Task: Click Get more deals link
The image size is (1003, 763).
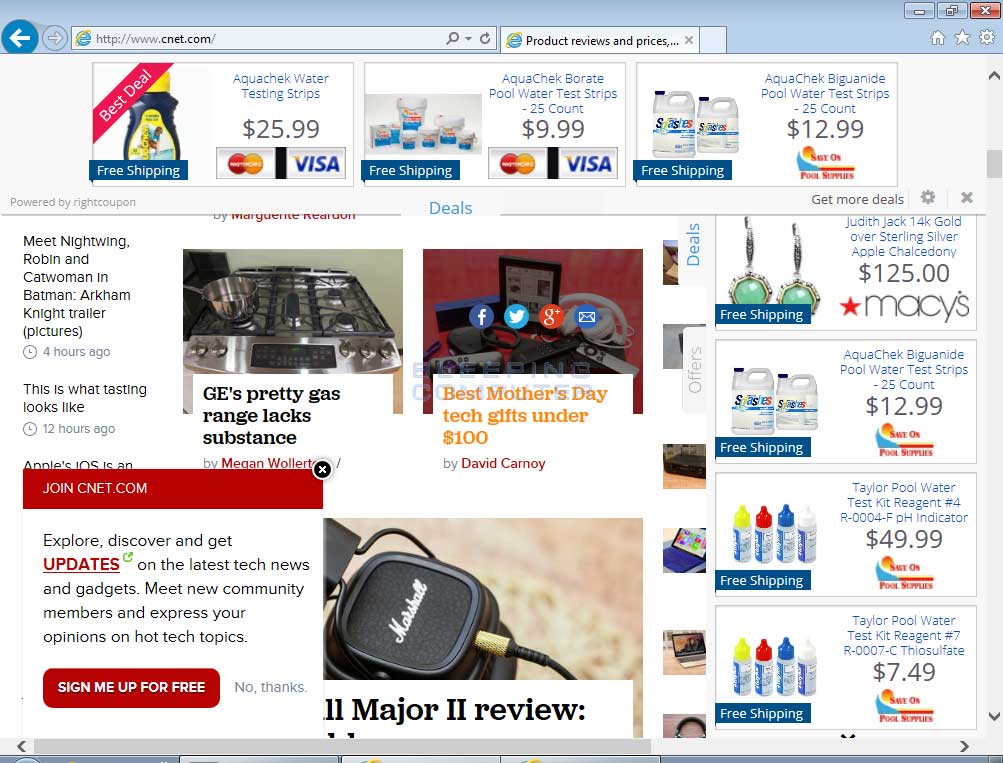Action: [857, 200]
